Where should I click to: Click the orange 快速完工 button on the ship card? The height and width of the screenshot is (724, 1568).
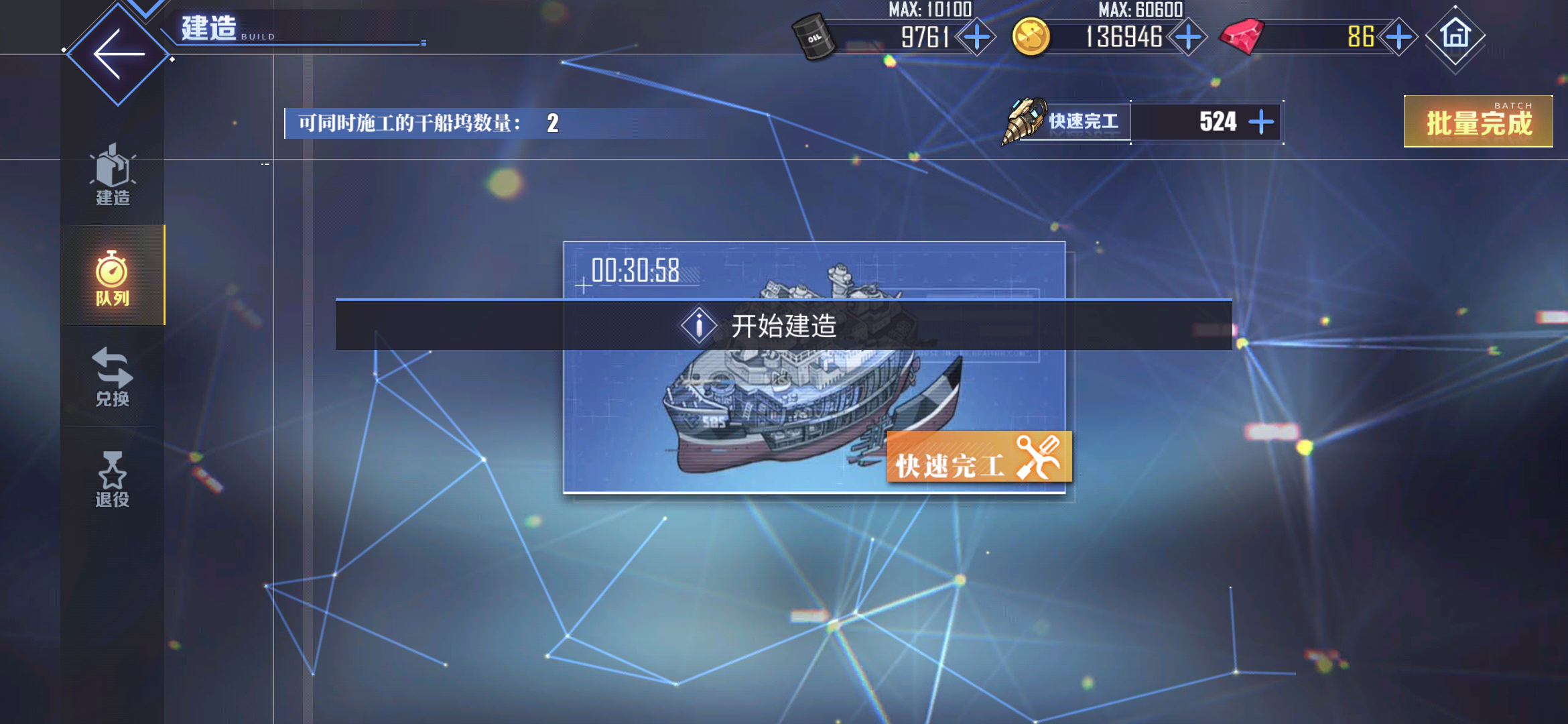(x=979, y=457)
